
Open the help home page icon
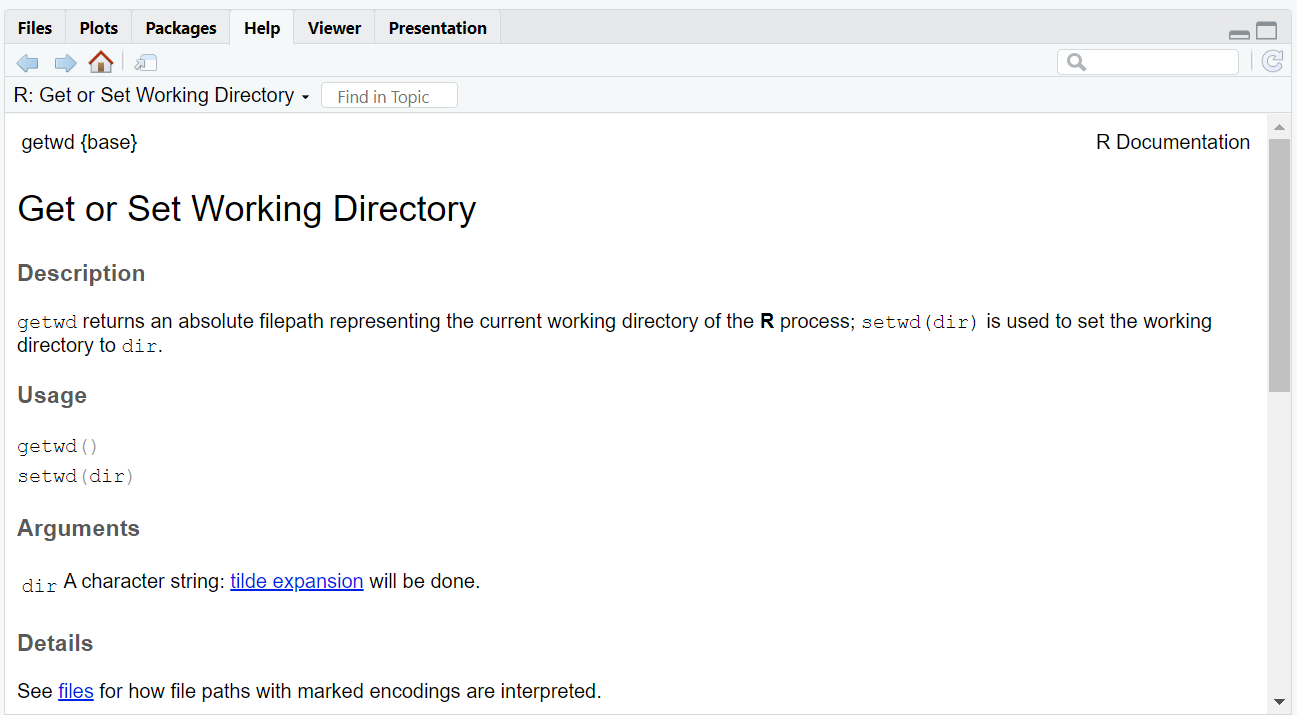(101, 62)
